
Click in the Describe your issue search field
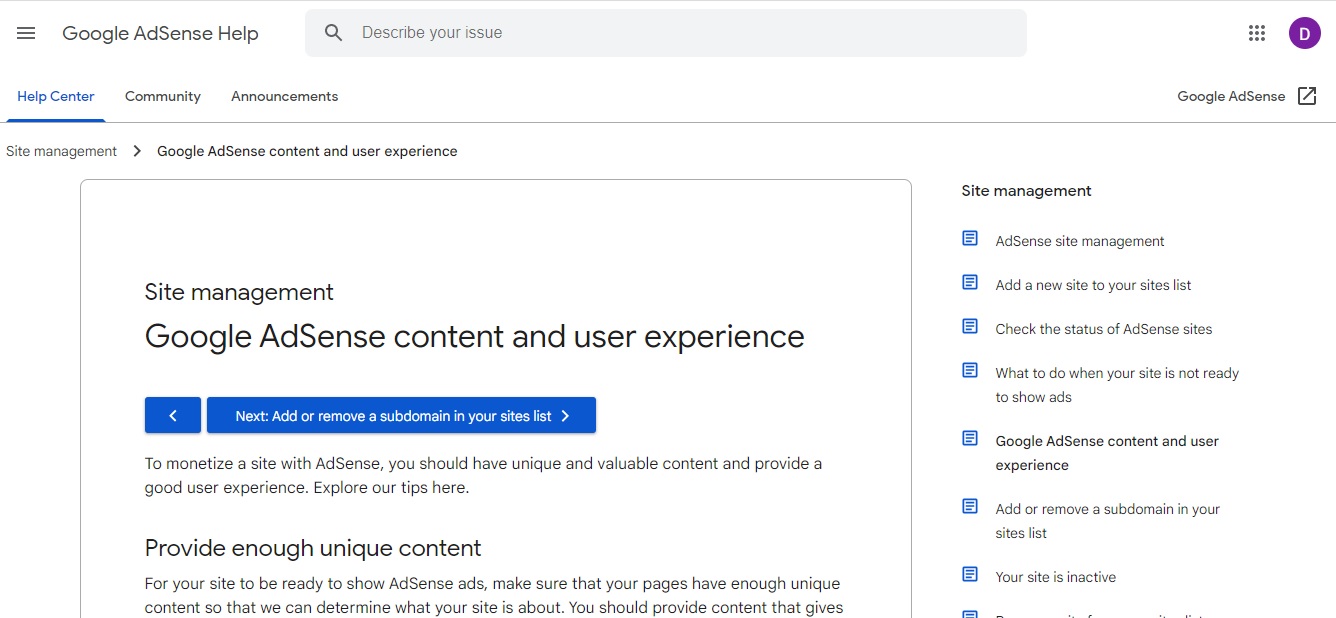click(x=666, y=33)
